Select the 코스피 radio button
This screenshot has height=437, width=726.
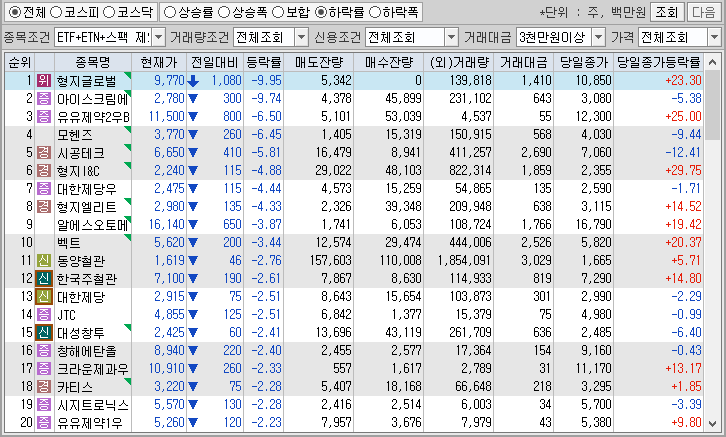click(56, 12)
